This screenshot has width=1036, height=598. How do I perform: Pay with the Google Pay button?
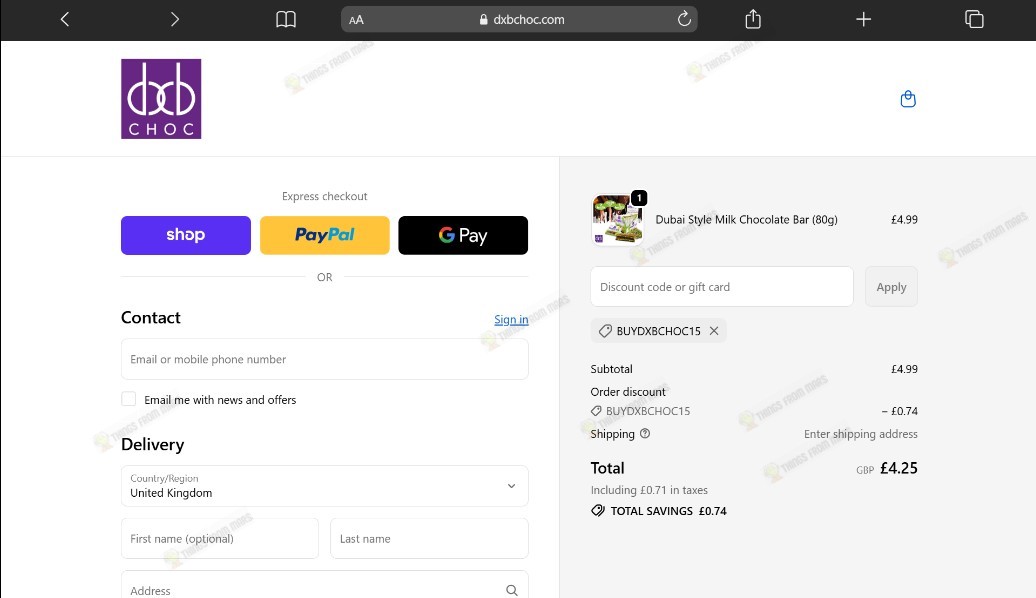click(x=463, y=235)
